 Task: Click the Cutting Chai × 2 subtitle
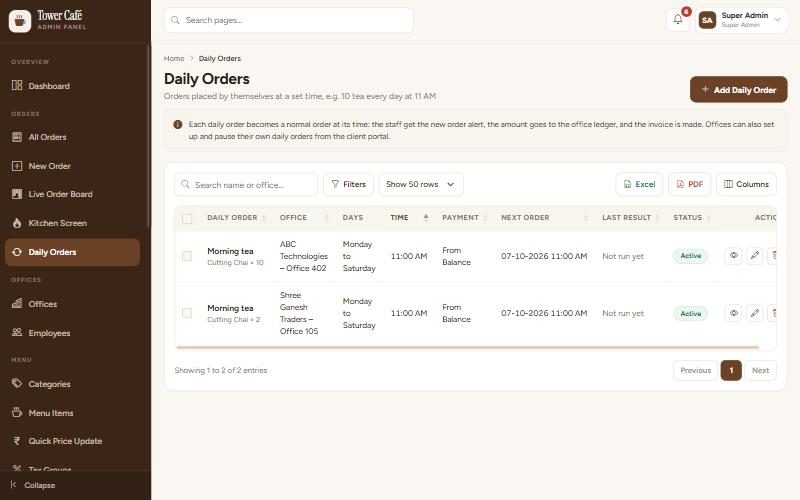[x=234, y=320]
